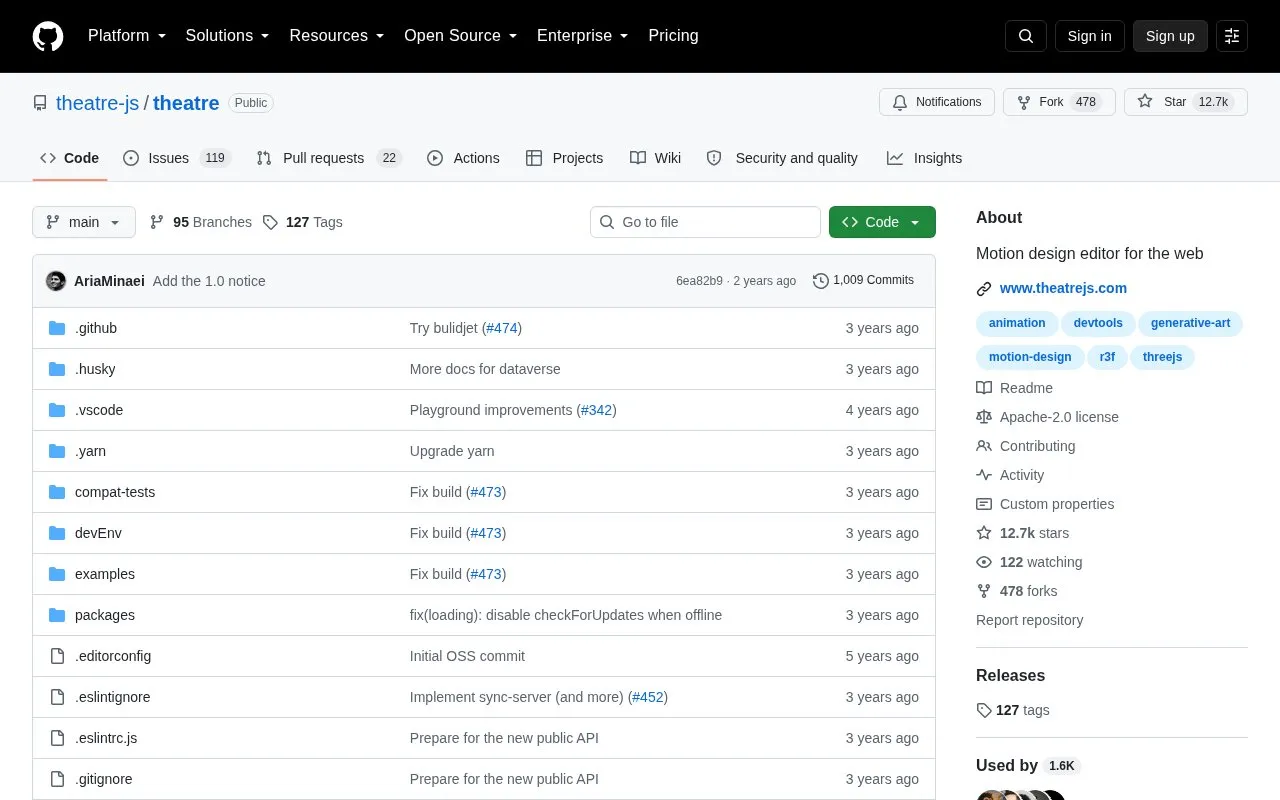Open the main branch selector dropdown

[84, 222]
